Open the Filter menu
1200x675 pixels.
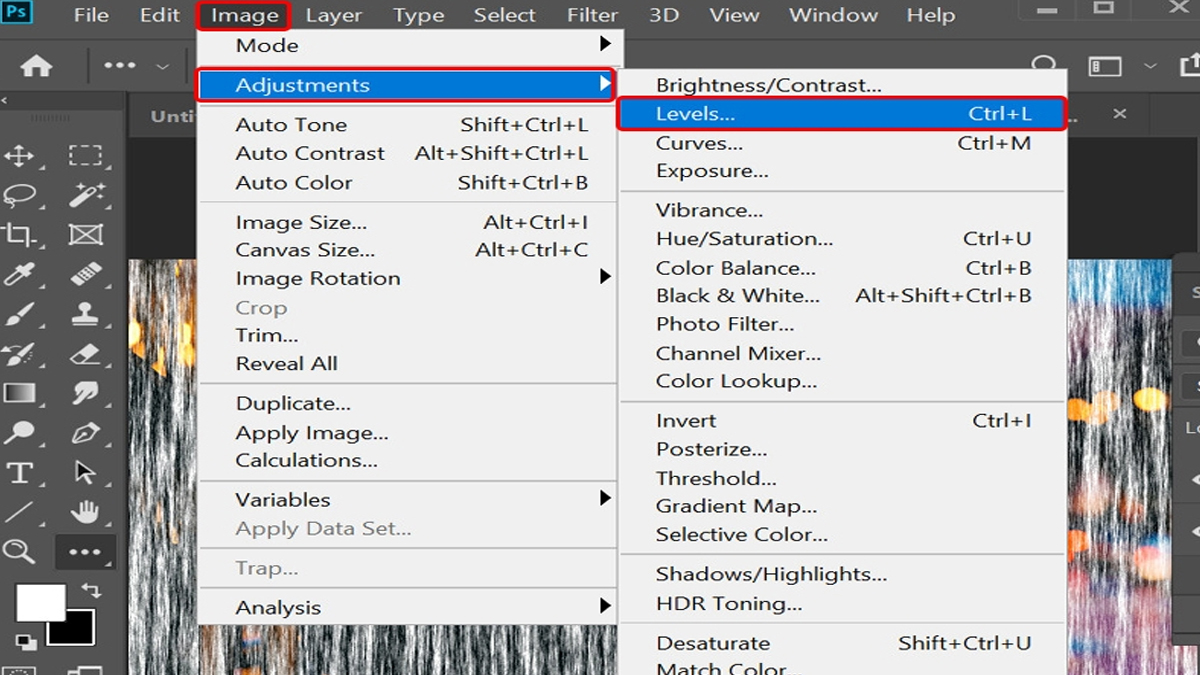592,15
